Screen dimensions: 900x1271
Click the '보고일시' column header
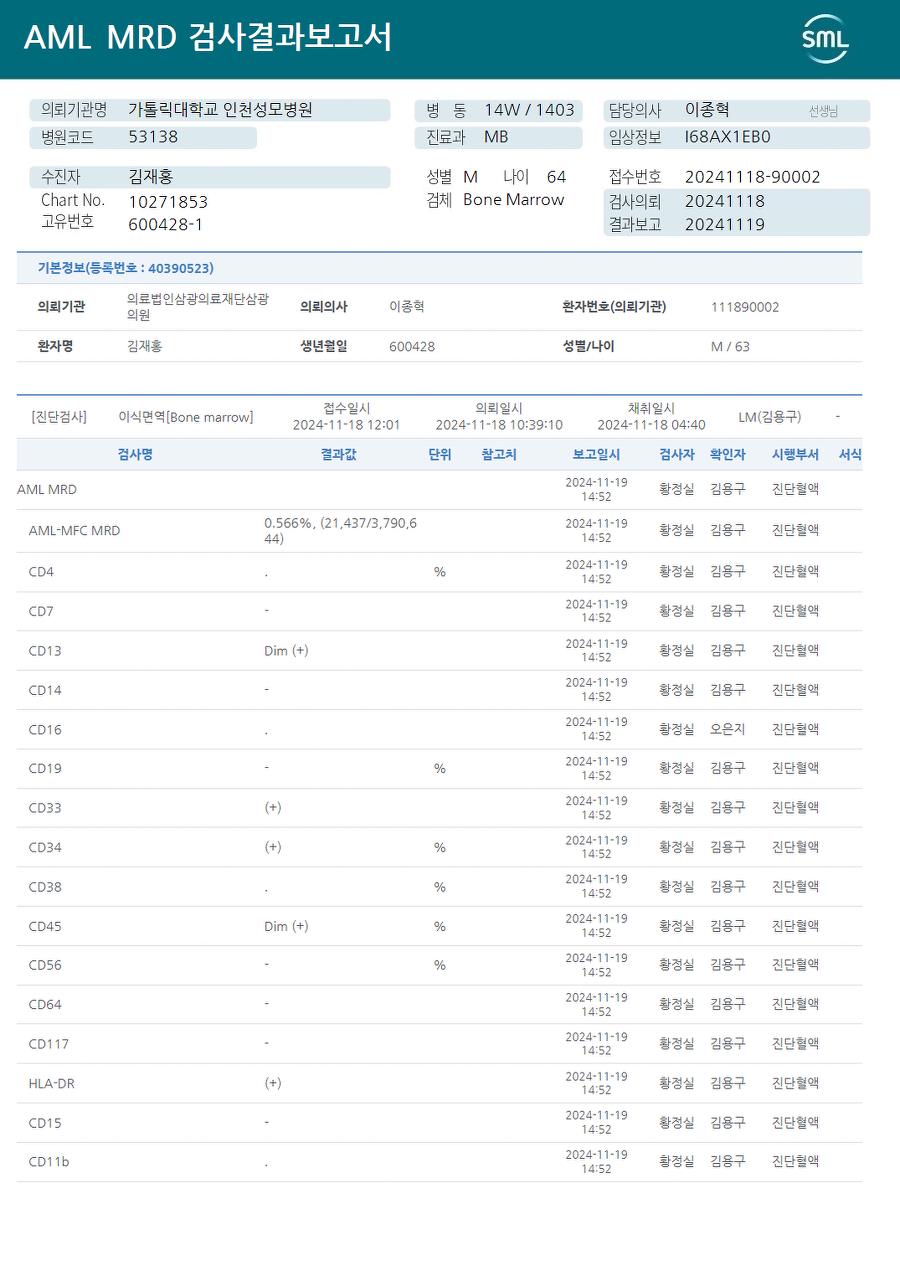596,454
